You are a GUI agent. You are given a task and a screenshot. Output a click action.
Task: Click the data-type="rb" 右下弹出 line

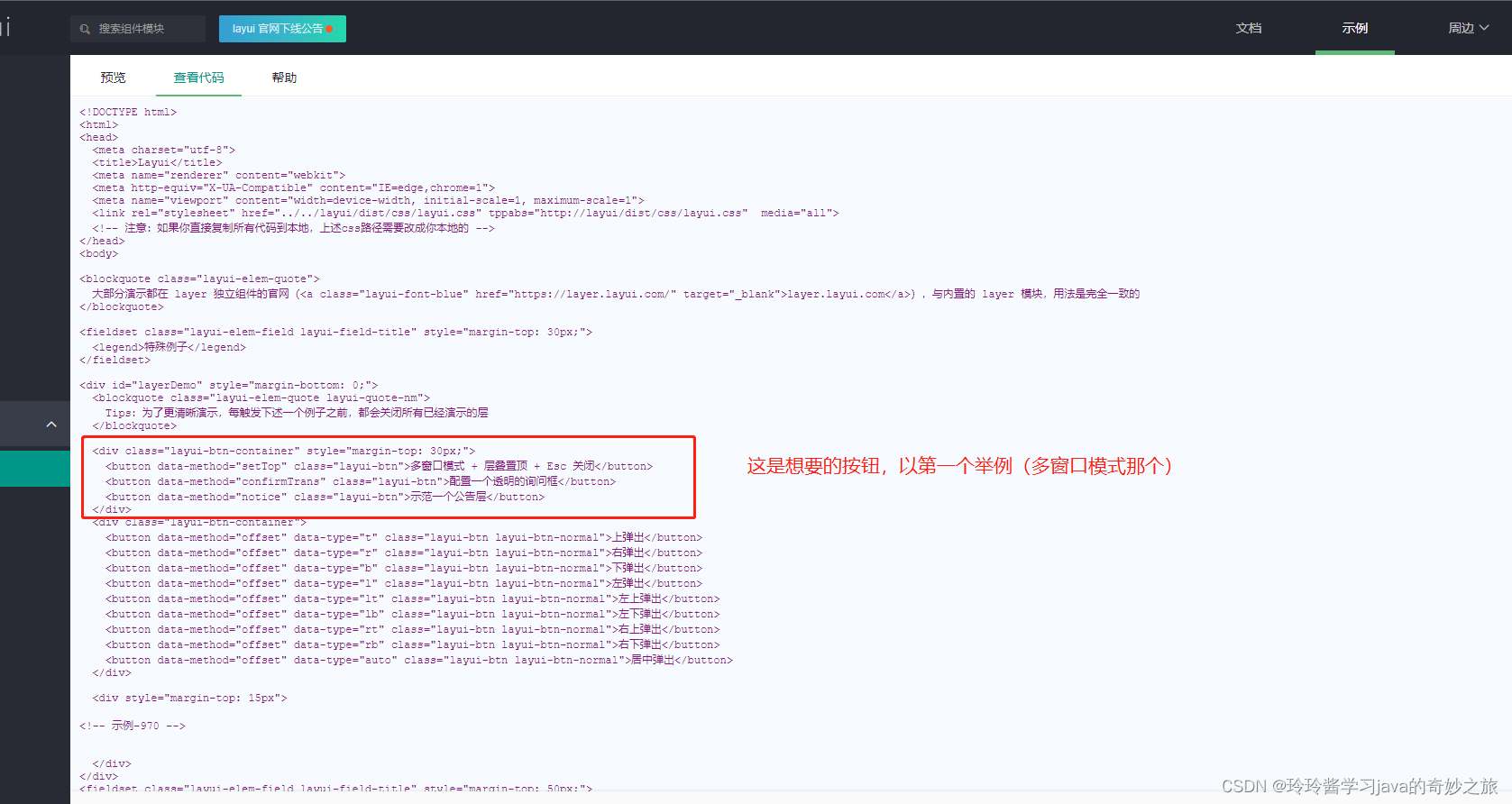pos(413,644)
